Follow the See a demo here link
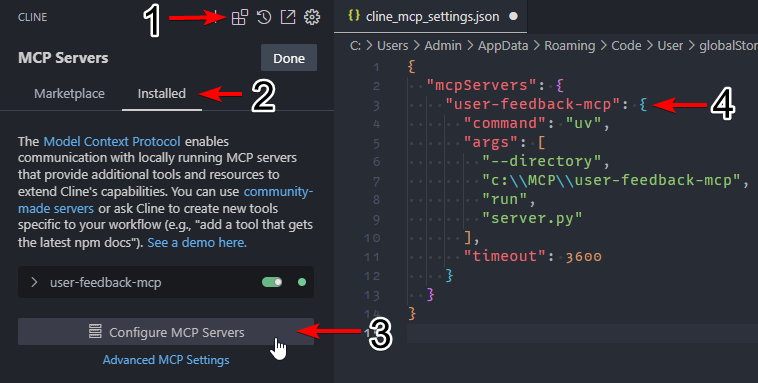This screenshot has height=383, width=758. [197, 243]
